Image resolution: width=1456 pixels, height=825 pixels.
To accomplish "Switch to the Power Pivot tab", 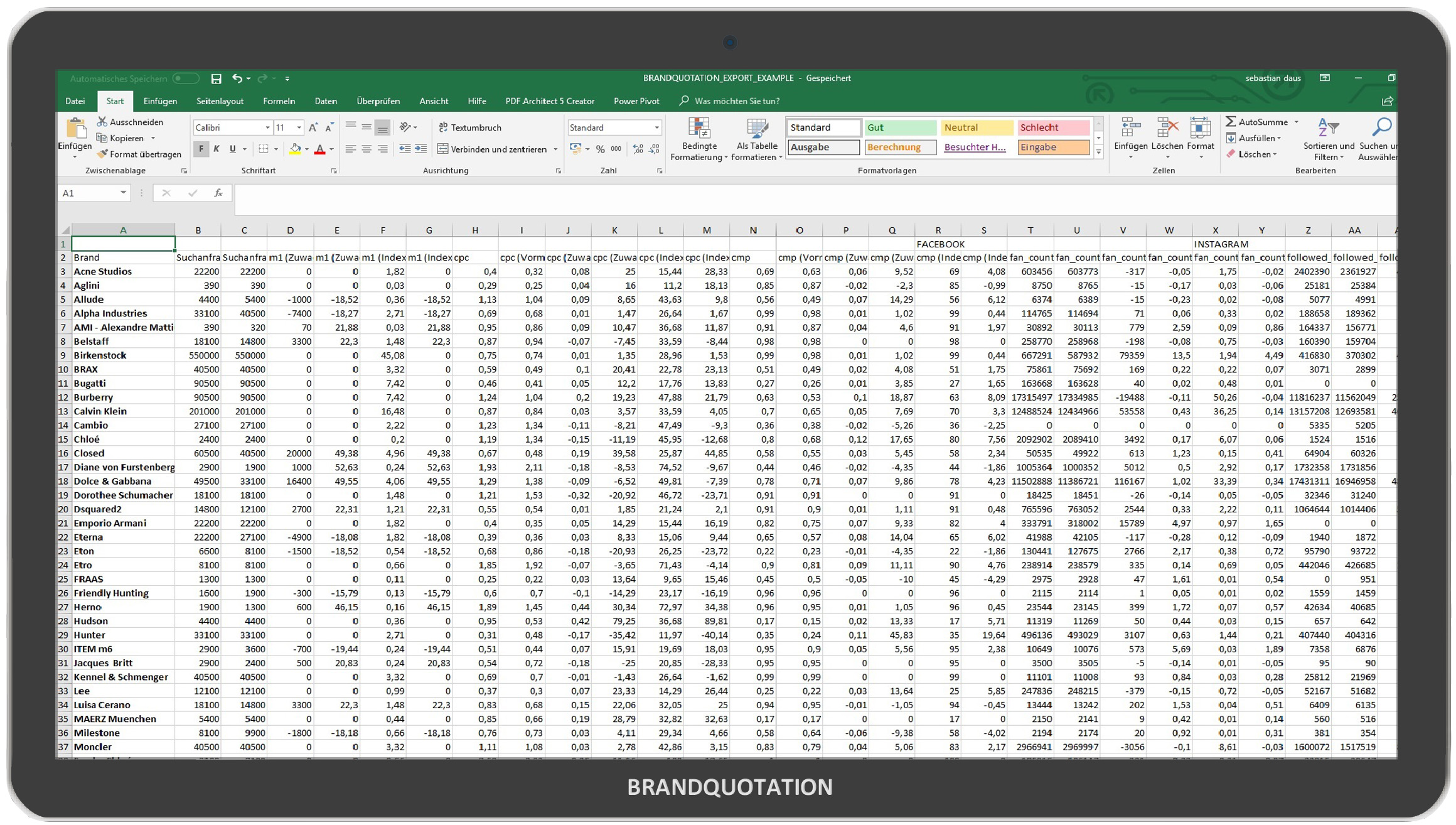I will (636, 101).
